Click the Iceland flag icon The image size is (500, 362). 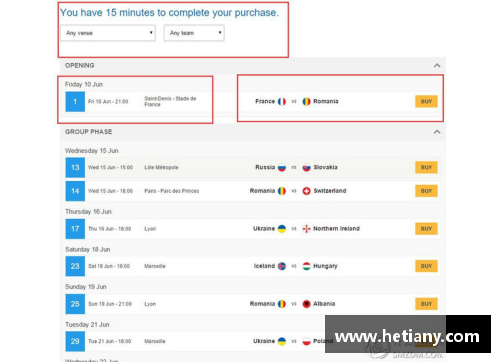(x=282, y=266)
